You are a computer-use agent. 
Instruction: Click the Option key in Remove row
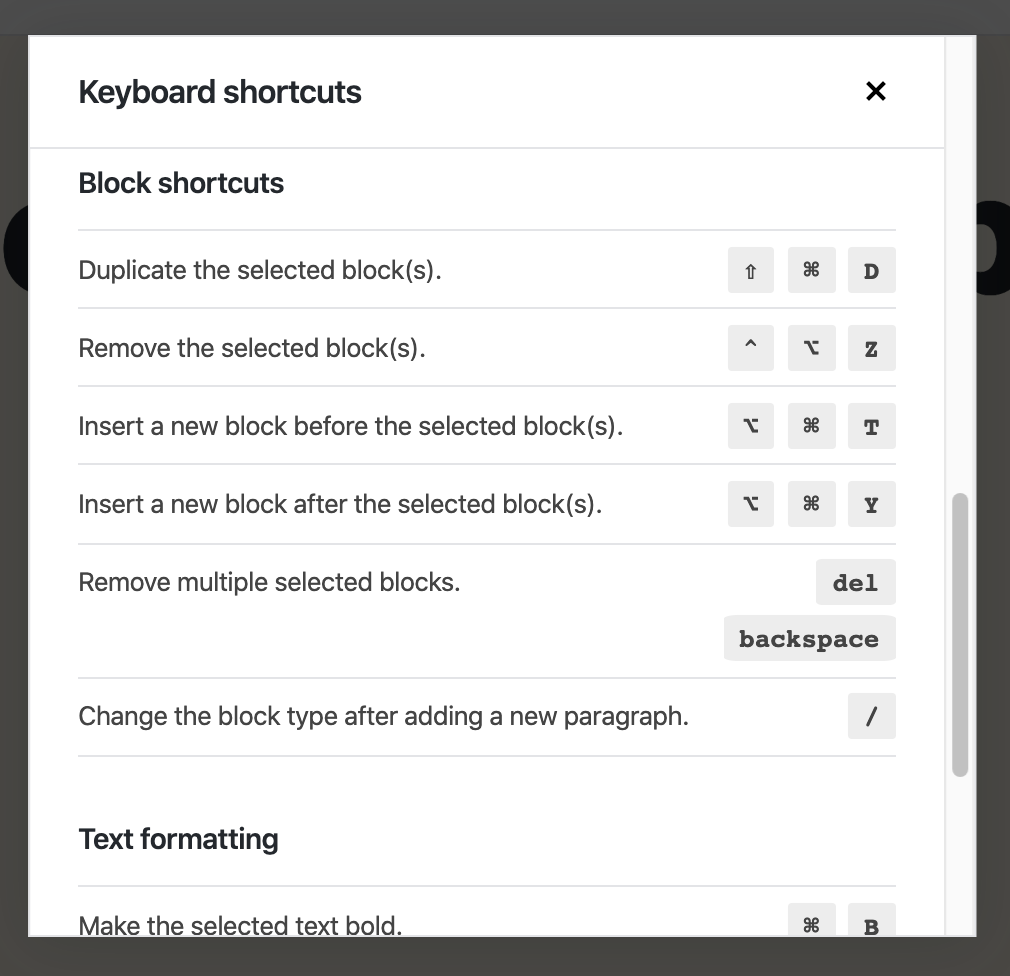point(812,348)
